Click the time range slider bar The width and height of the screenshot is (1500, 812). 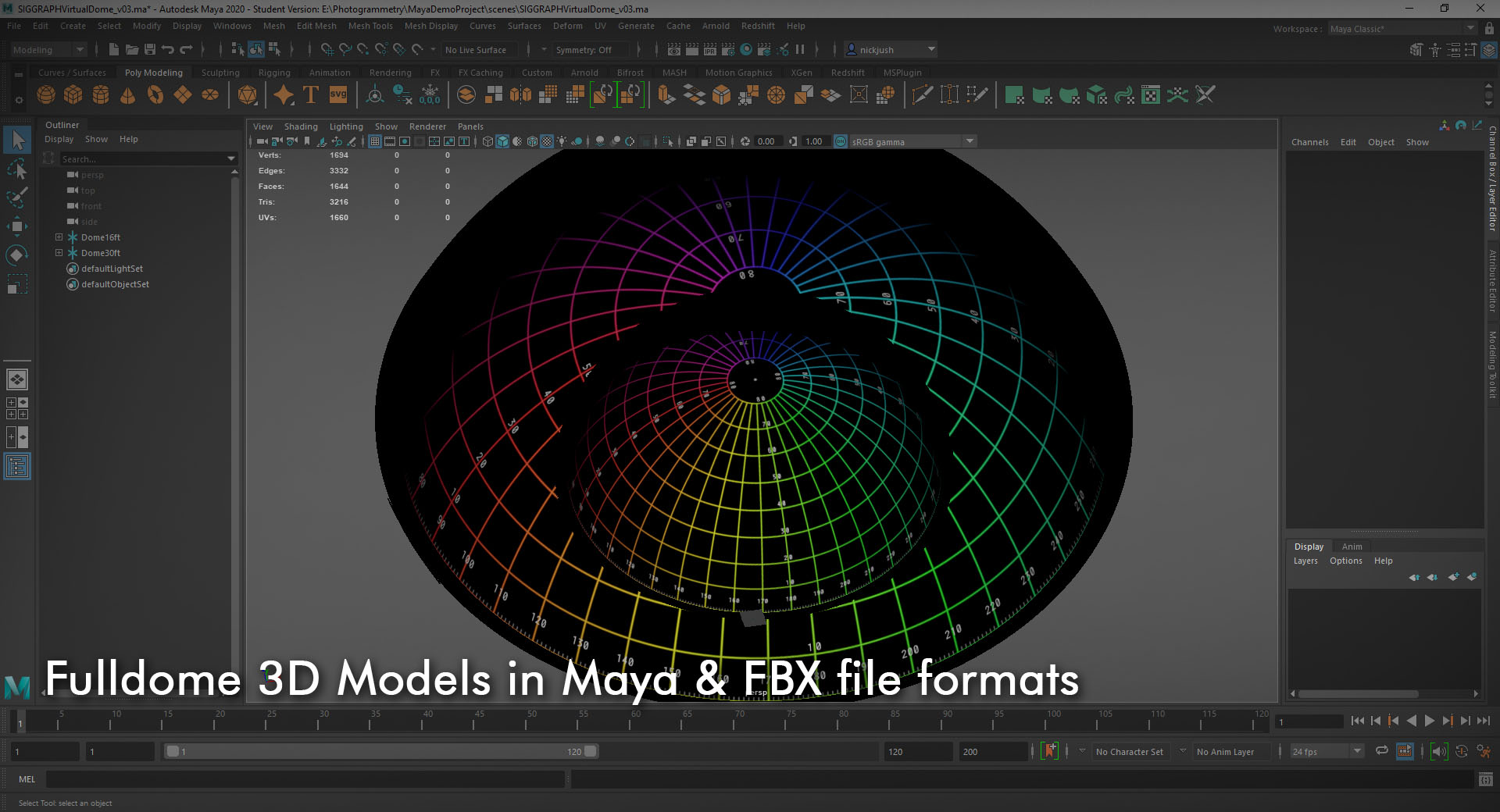click(x=382, y=751)
